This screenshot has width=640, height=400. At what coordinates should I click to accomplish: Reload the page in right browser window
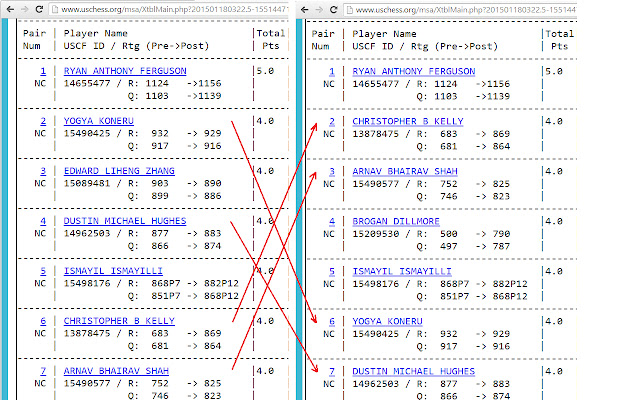point(333,9)
